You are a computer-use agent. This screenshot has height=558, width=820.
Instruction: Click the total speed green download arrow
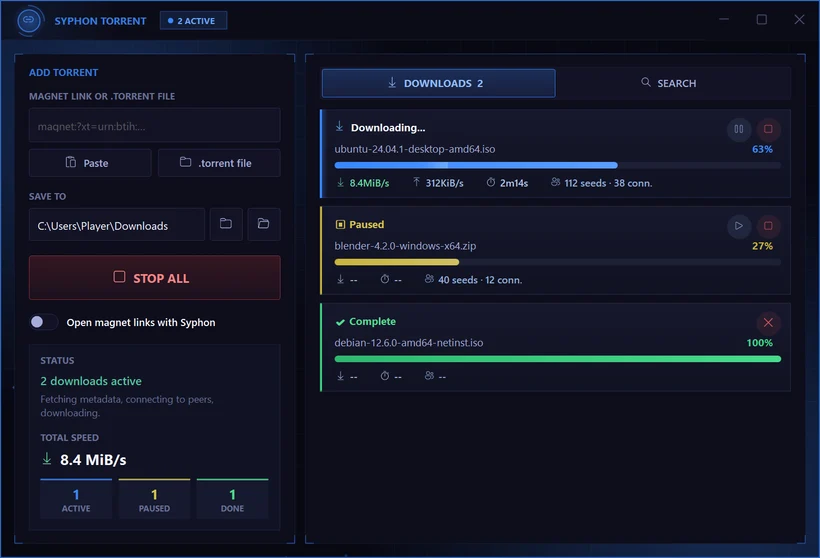point(47,459)
